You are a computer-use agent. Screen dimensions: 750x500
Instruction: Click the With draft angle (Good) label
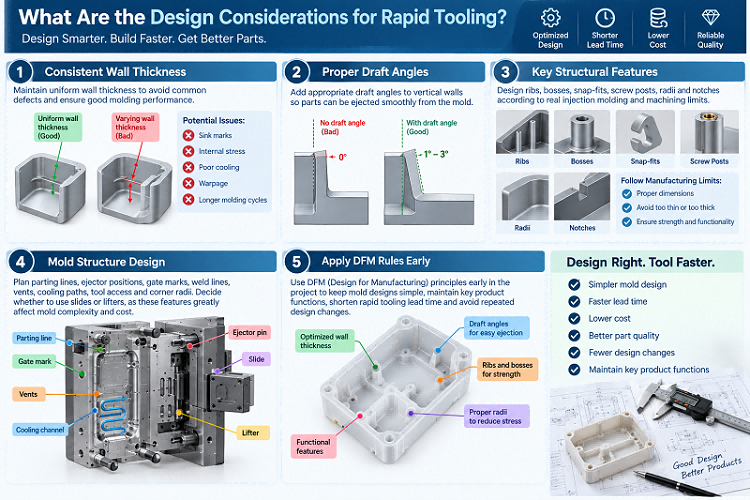pos(431,127)
